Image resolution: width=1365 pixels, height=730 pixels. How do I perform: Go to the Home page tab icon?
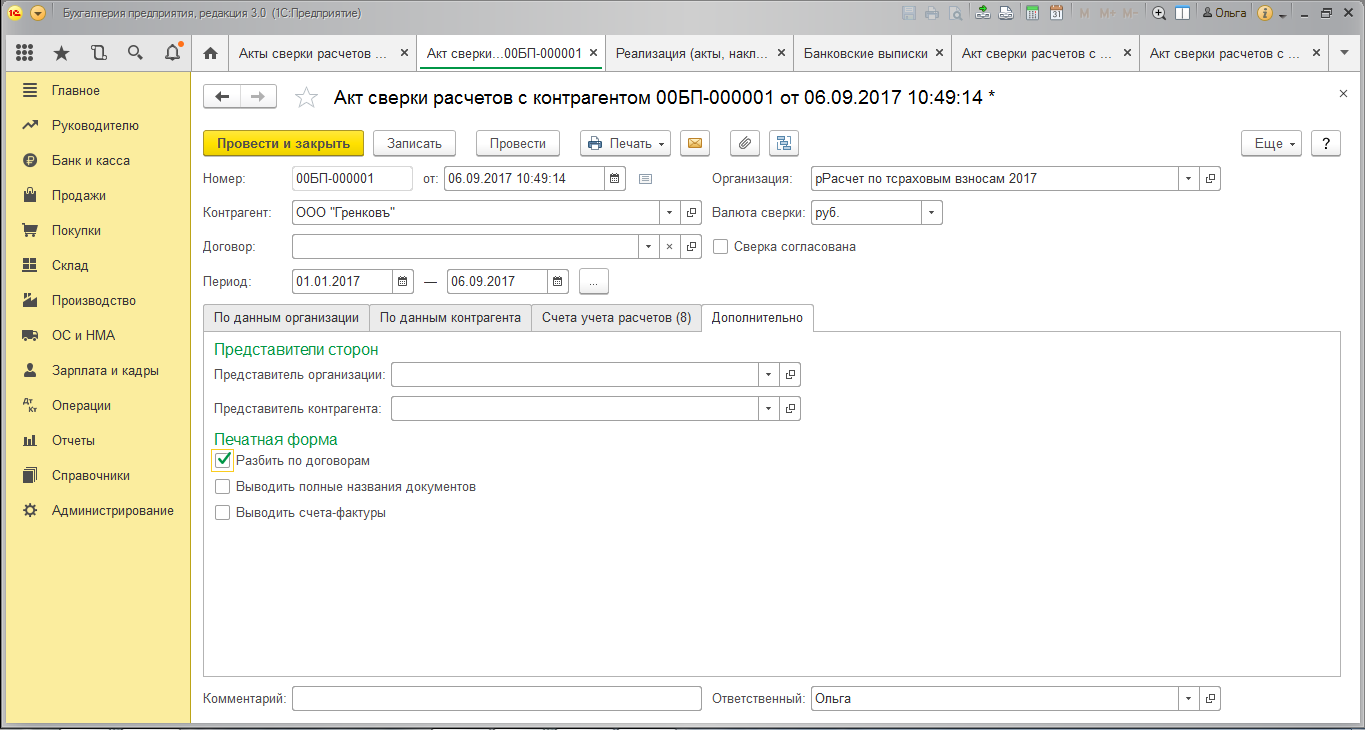(210, 54)
